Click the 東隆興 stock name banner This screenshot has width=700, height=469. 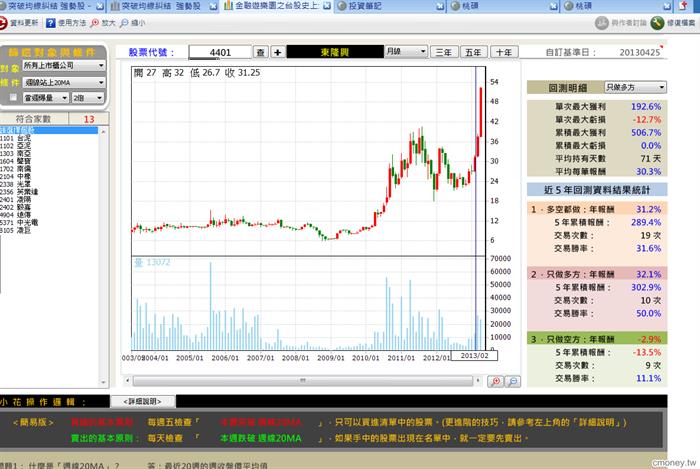click(x=335, y=52)
